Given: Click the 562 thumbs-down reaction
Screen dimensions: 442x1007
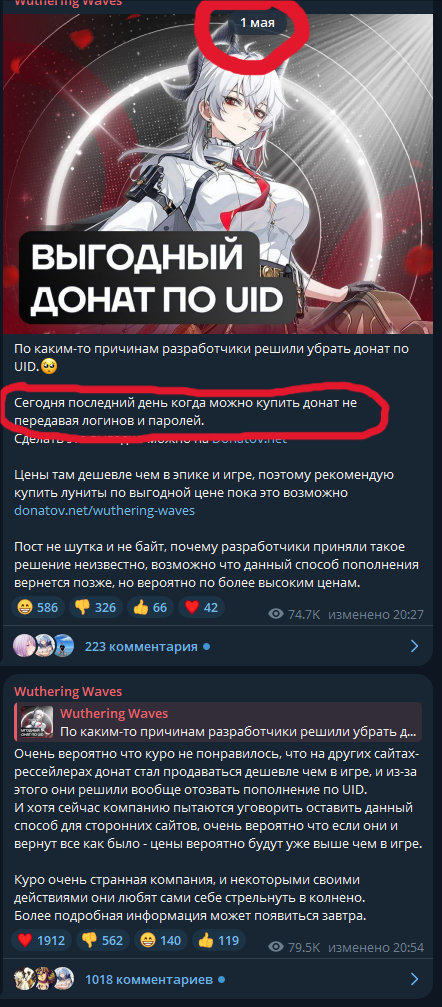Looking at the screenshot, I should click(103, 941).
